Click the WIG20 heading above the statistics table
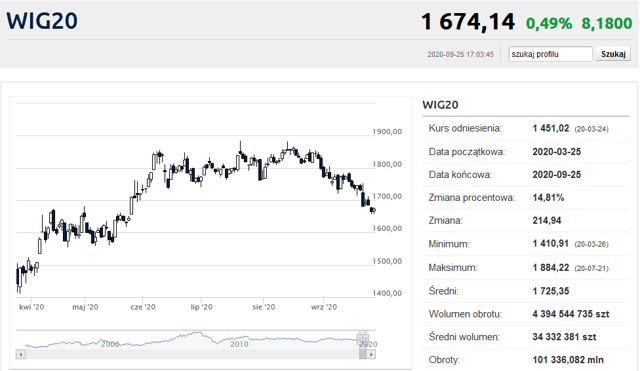The image size is (640, 371). pos(440,105)
